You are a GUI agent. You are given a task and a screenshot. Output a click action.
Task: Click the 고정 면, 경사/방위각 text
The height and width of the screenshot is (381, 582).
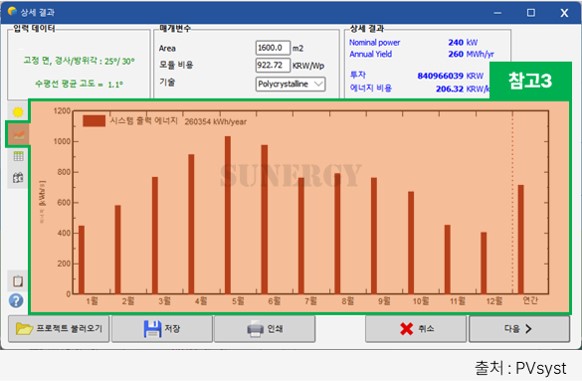coord(79,61)
